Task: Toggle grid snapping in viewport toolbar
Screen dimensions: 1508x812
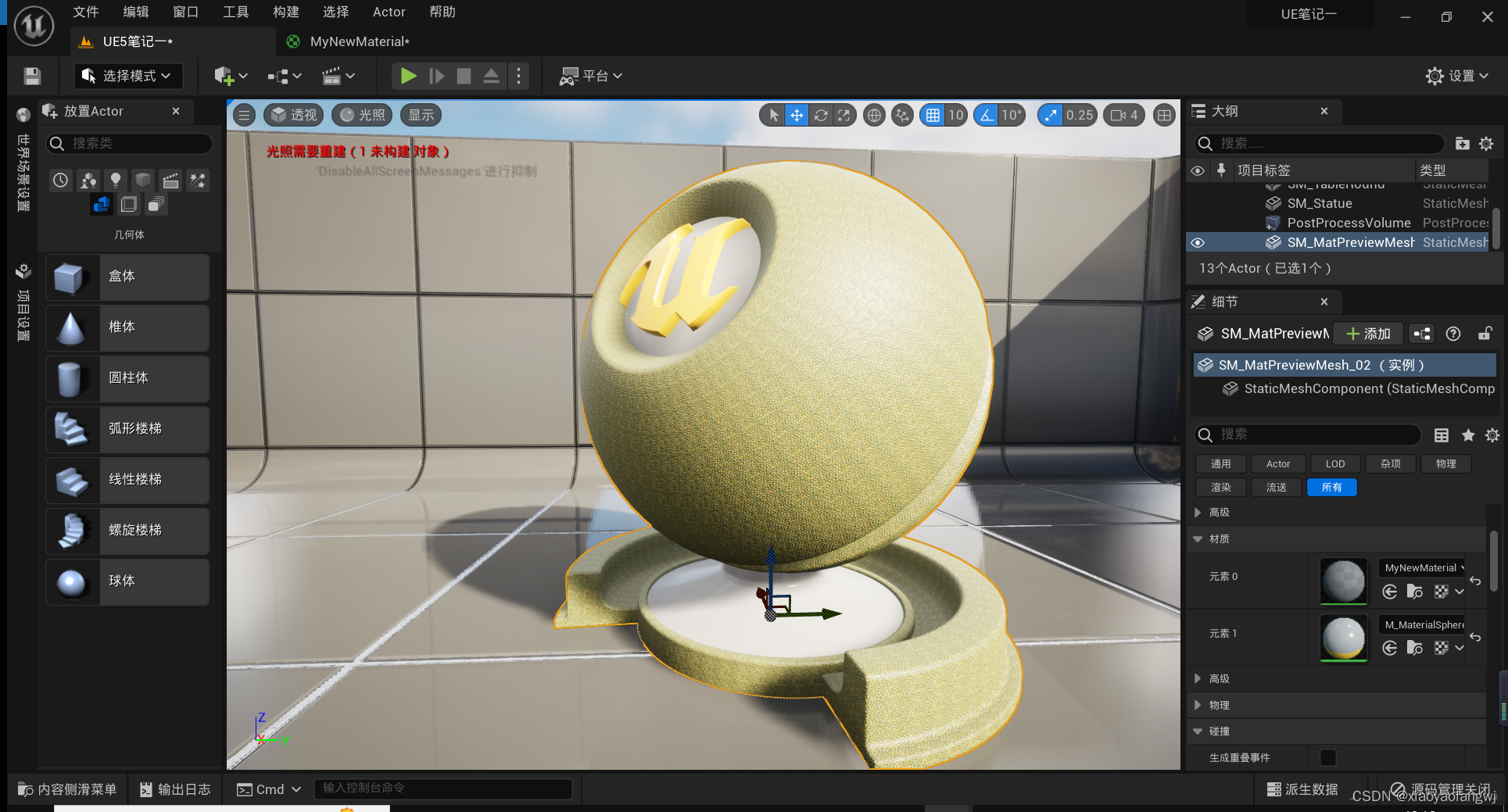Action: (933, 115)
